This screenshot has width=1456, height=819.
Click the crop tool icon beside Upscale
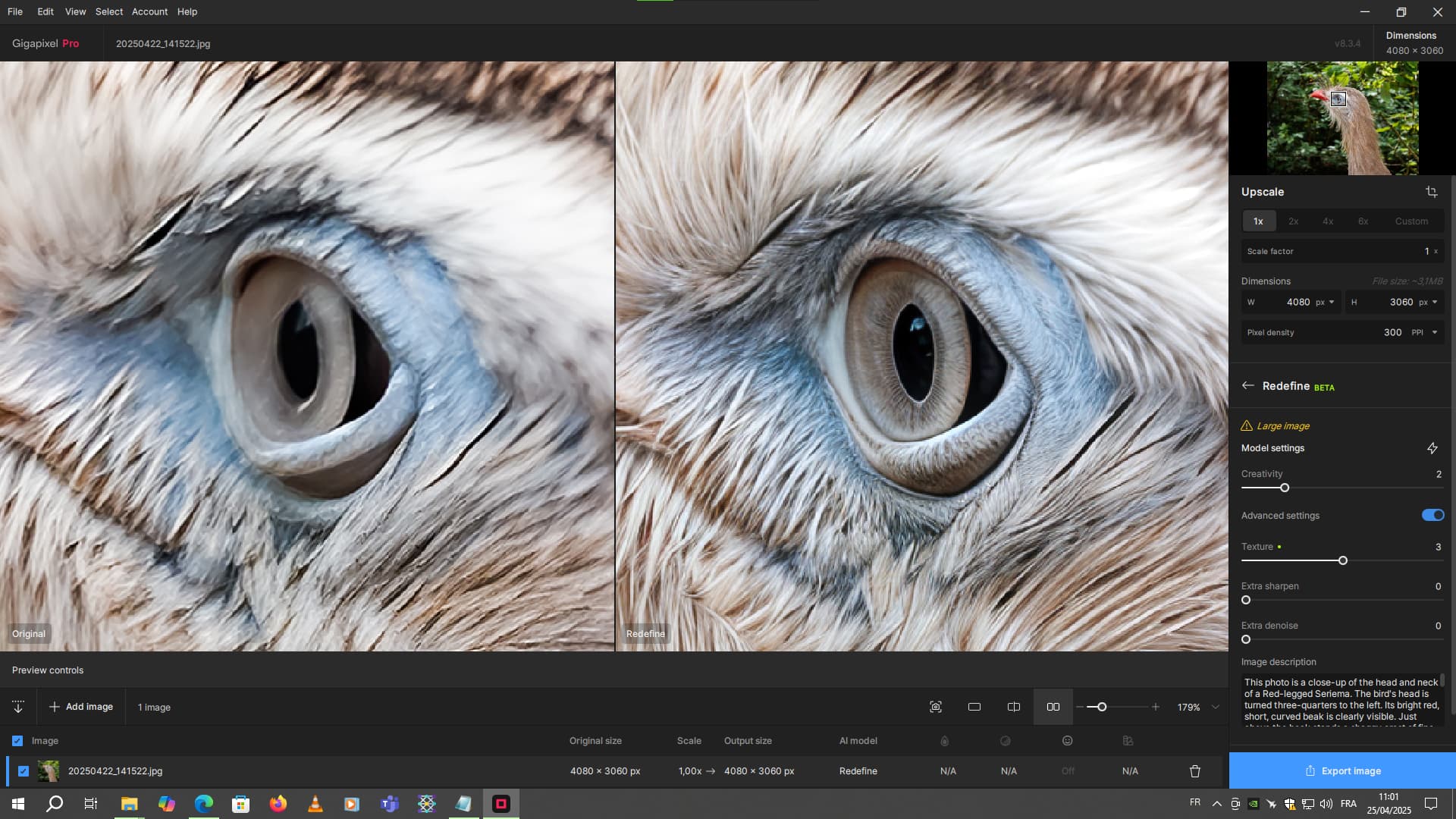pos(1431,192)
